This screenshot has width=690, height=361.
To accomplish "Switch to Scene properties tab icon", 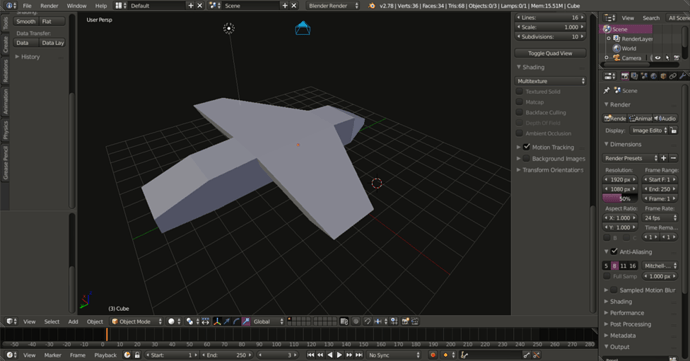I will click(x=644, y=76).
